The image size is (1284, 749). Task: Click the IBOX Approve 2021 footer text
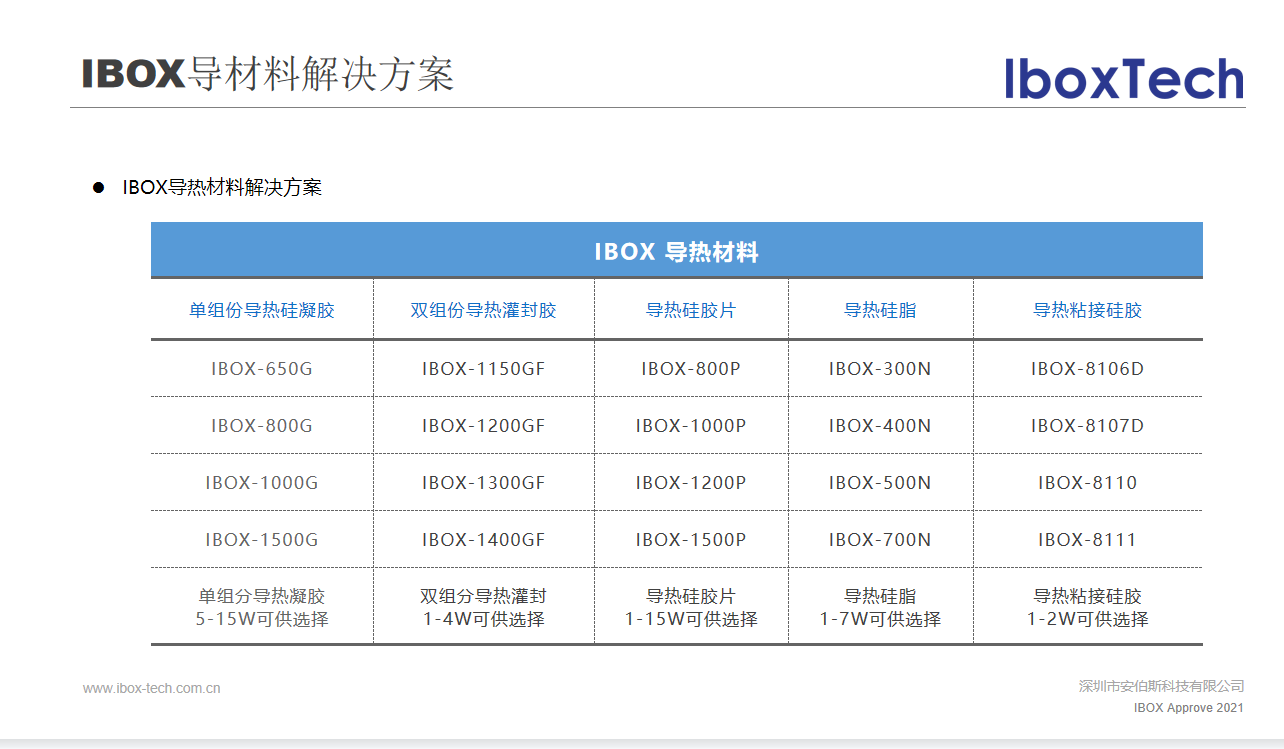pos(1188,708)
